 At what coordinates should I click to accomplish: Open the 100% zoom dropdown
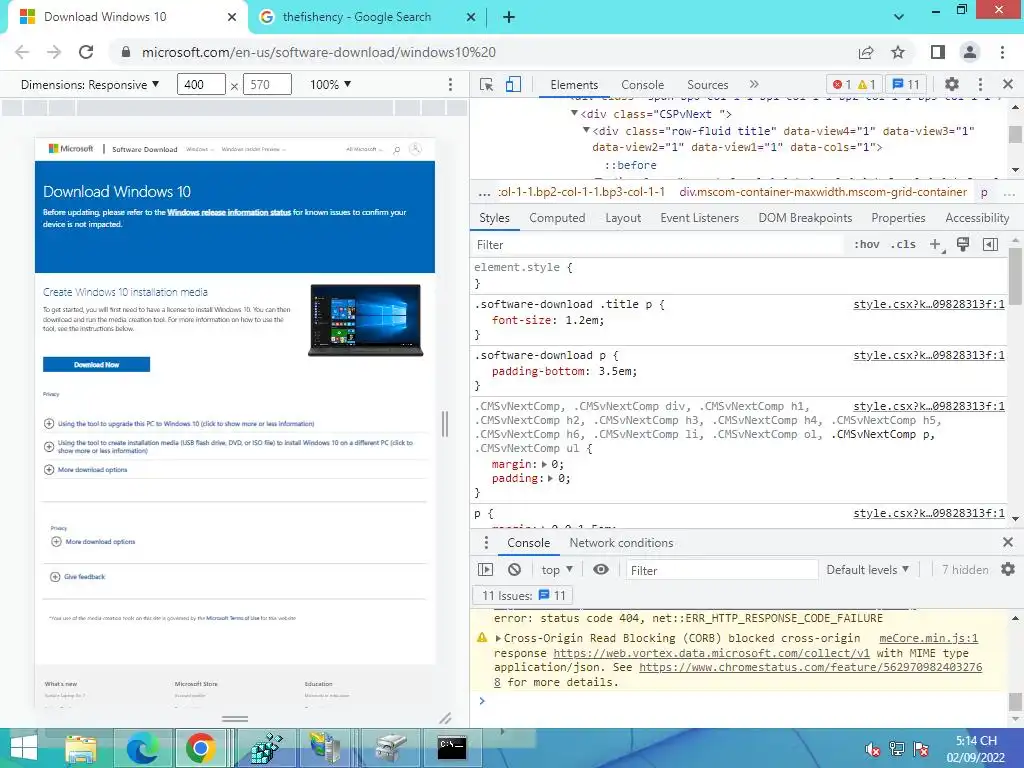pos(330,84)
